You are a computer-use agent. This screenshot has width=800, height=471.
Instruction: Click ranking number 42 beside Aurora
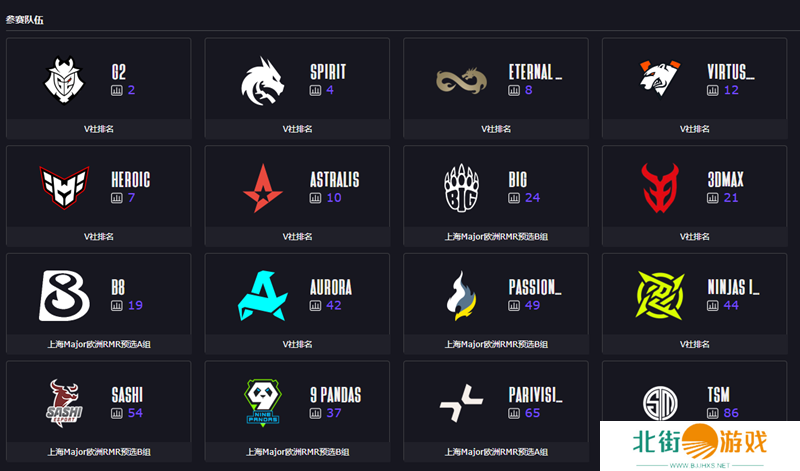(334, 305)
